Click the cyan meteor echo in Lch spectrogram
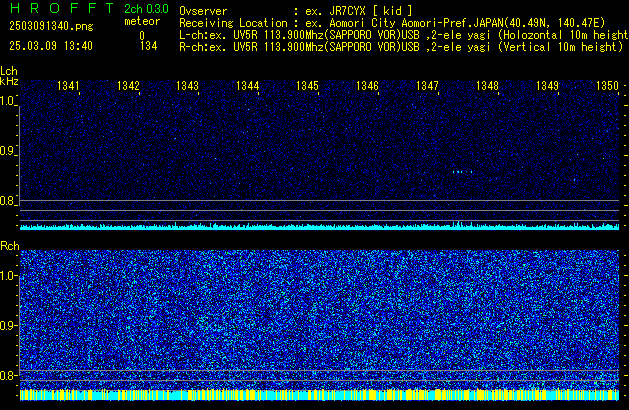The height and width of the screenshot is (410, 629). pos(463,172)
